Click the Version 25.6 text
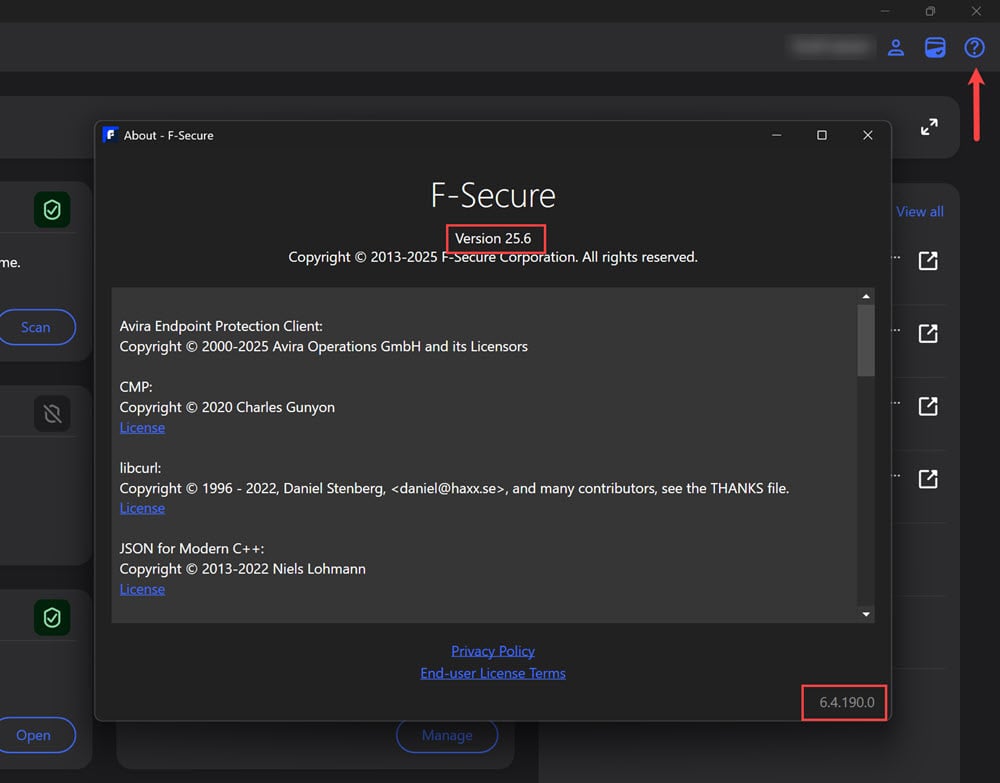This screenshot has width=1000, height=783. coord(493,238)
